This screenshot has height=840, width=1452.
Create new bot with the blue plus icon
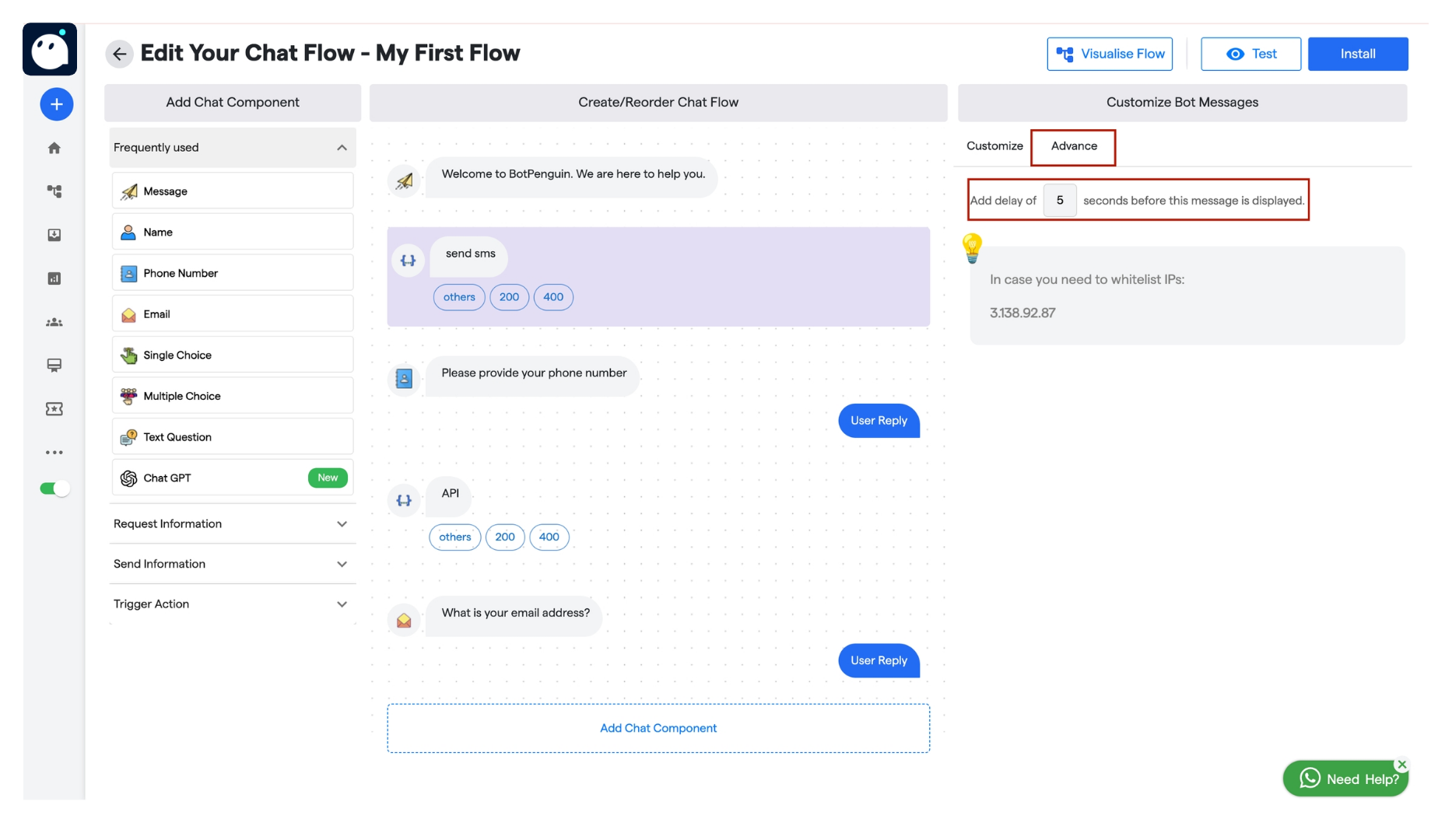click(x=55, y=103)
